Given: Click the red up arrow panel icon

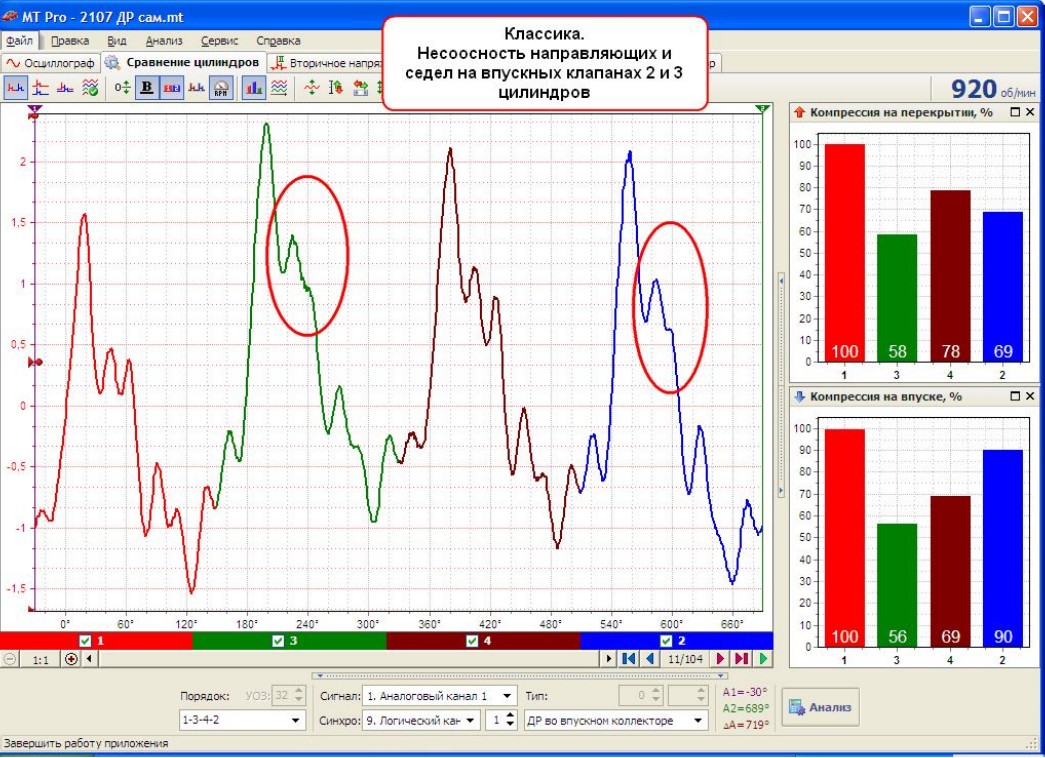Looking at the screenshot, I should point(800,113).
